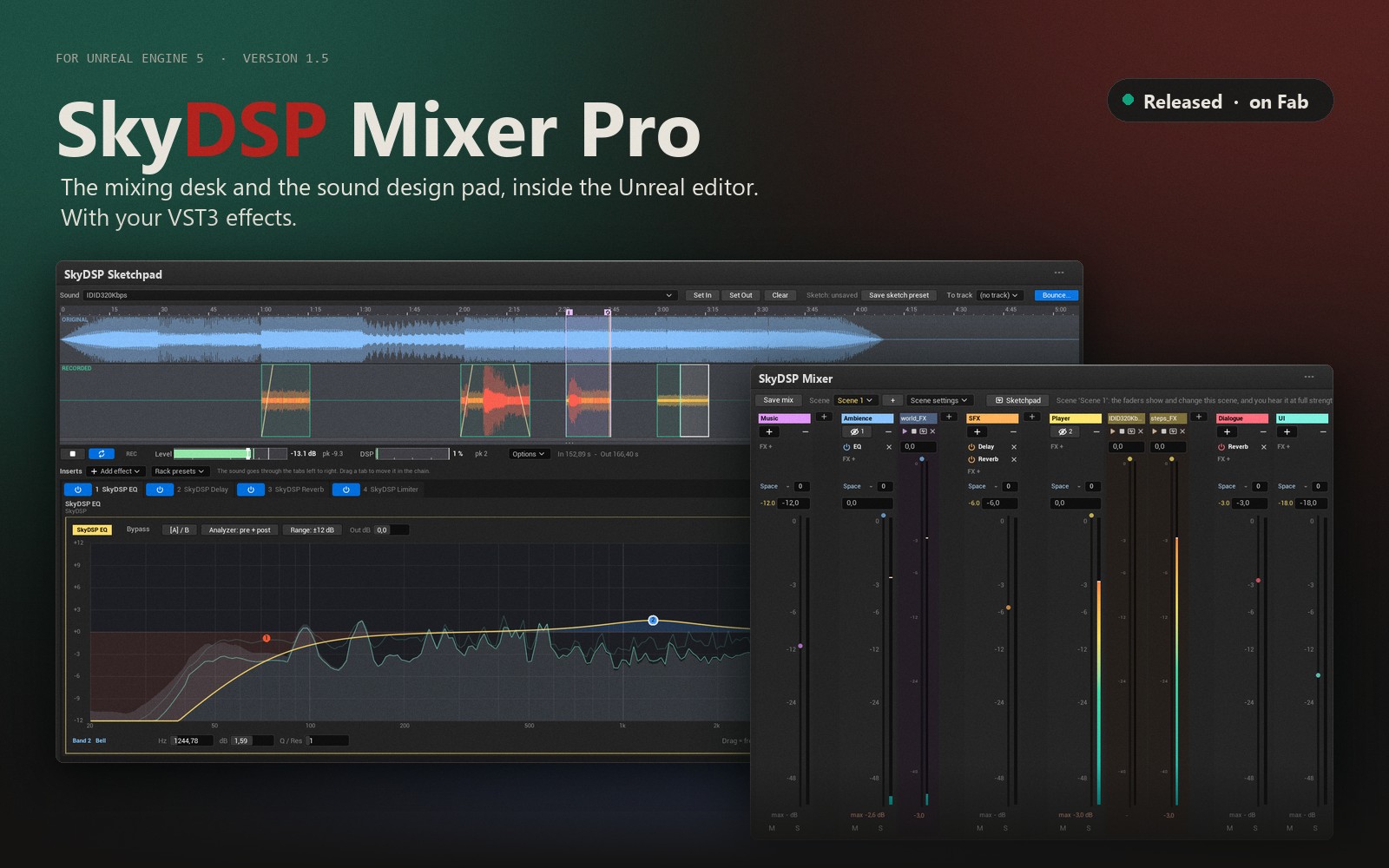Toggle power on Ambience EQ effect
Viewport: 1389px width, 868px height.
(x=846, y=447)
